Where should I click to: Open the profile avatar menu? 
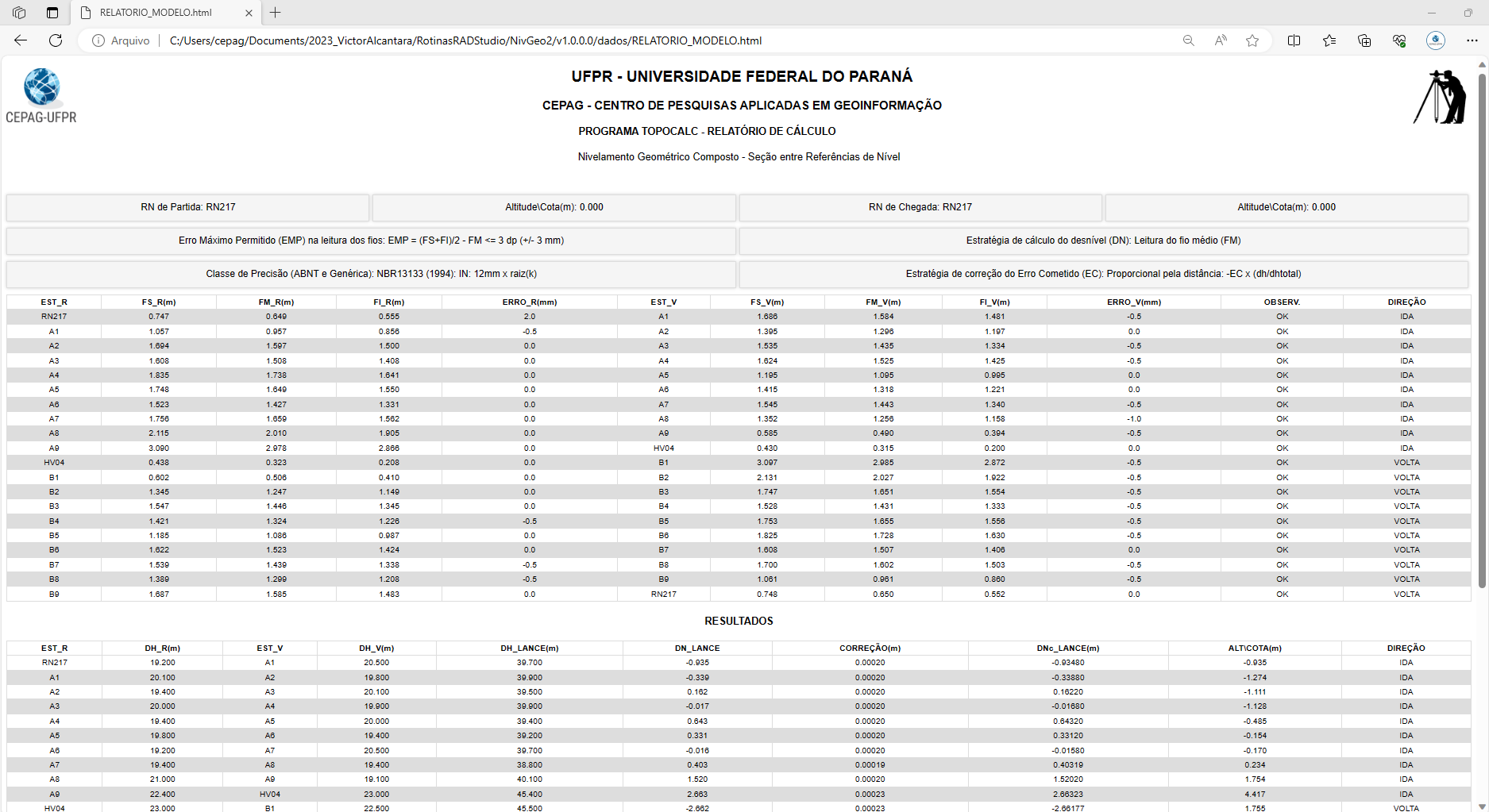[x=1436, y=40]
